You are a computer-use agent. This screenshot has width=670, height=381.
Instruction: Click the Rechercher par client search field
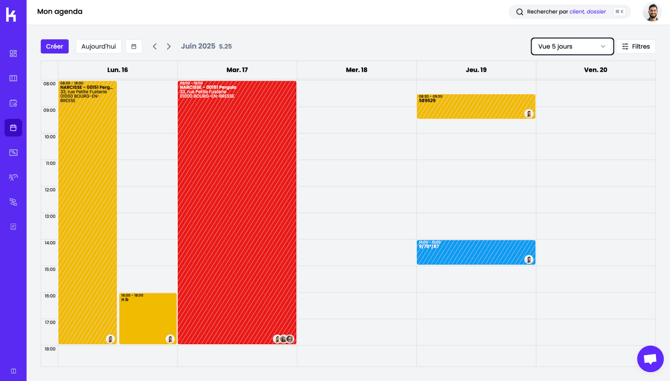[x=570, y=12]
